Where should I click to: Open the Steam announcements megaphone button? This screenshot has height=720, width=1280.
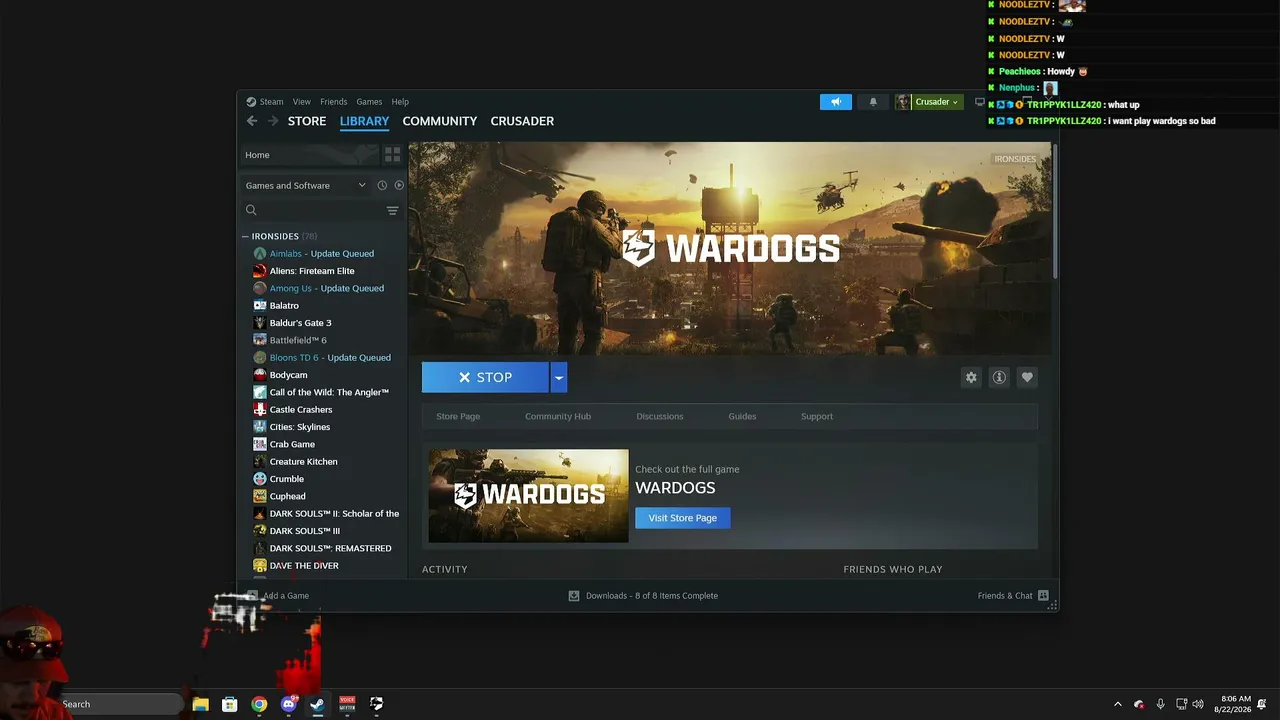point(836,102)
